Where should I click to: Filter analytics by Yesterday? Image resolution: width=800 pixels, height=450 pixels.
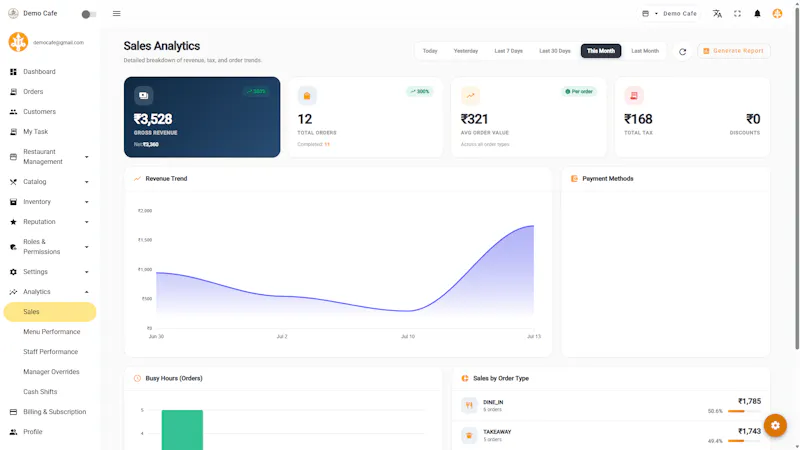pyautogui.click(x=465, y=51)
